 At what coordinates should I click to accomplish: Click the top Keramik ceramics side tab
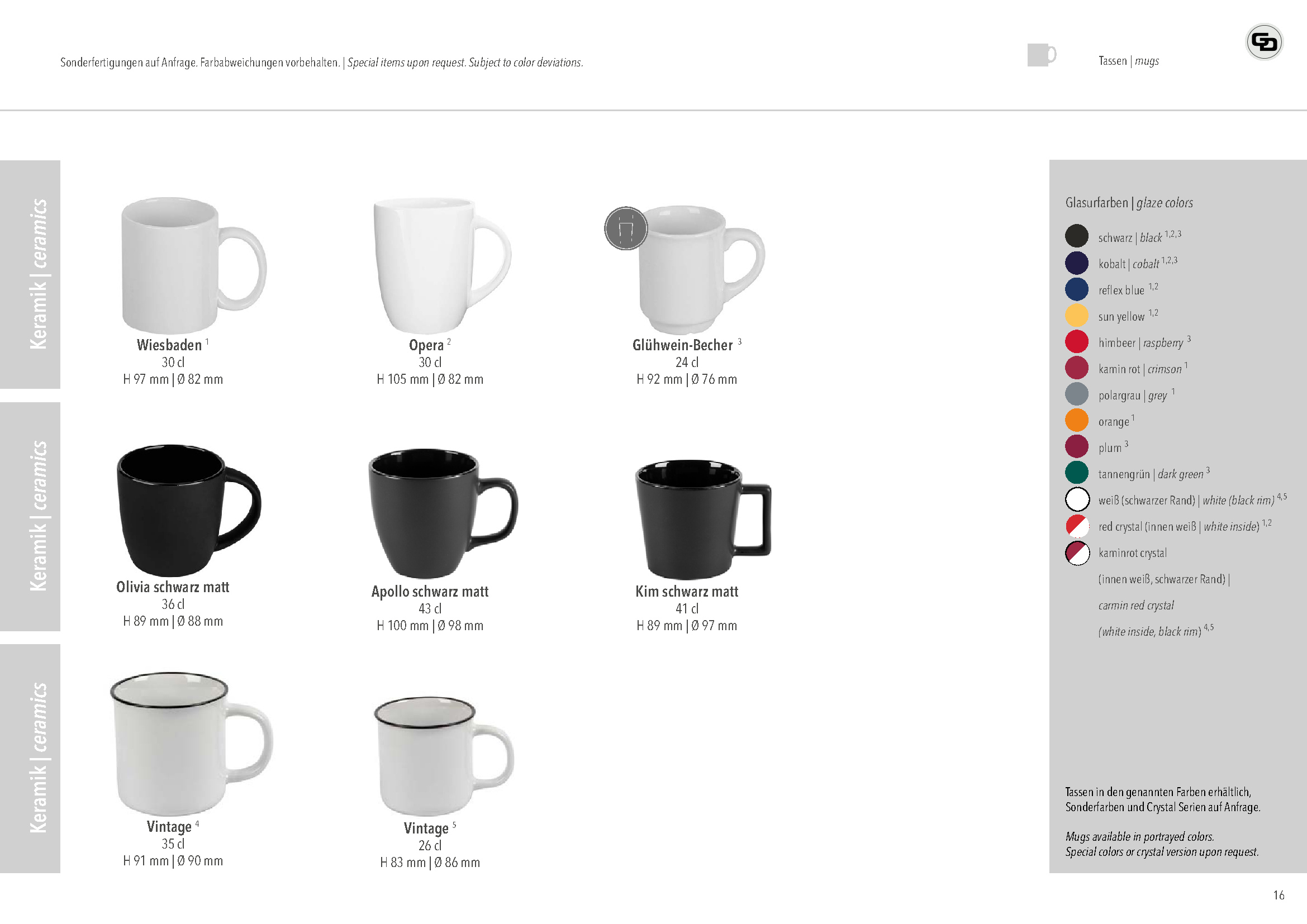click(30, 274)
